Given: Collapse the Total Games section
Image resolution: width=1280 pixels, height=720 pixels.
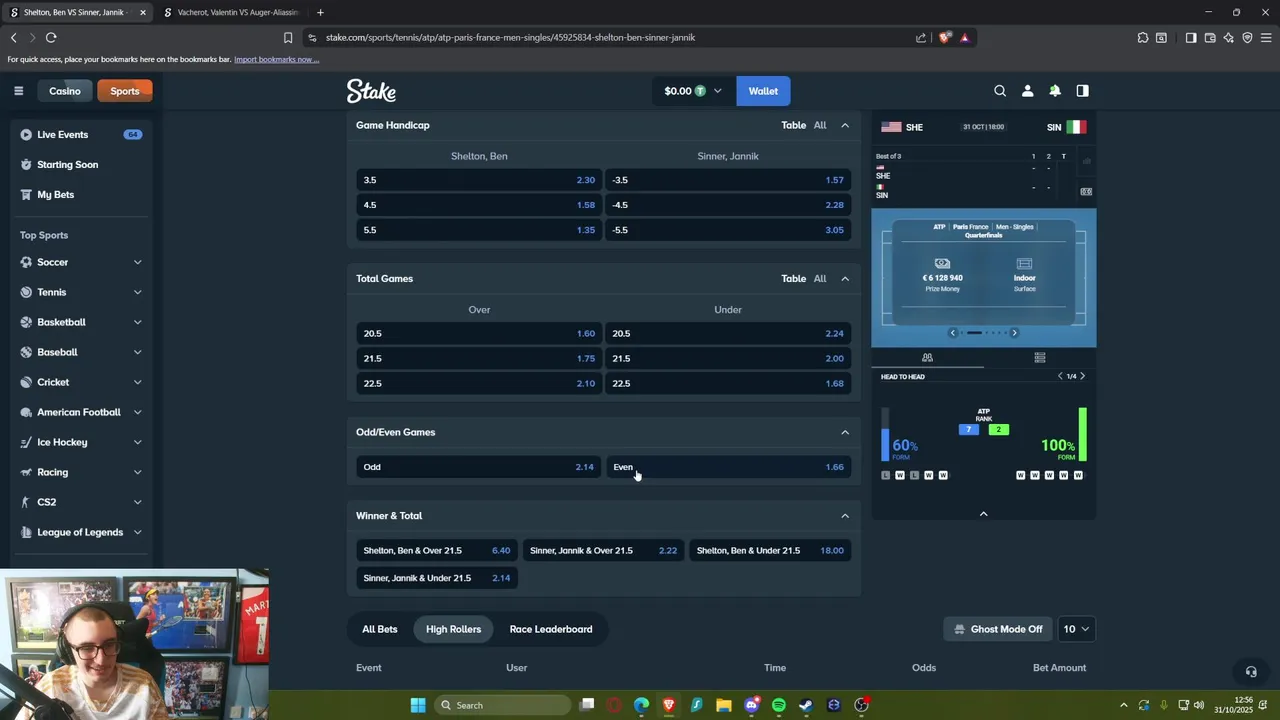Looking at the screenshot, I should pos(845,279).
